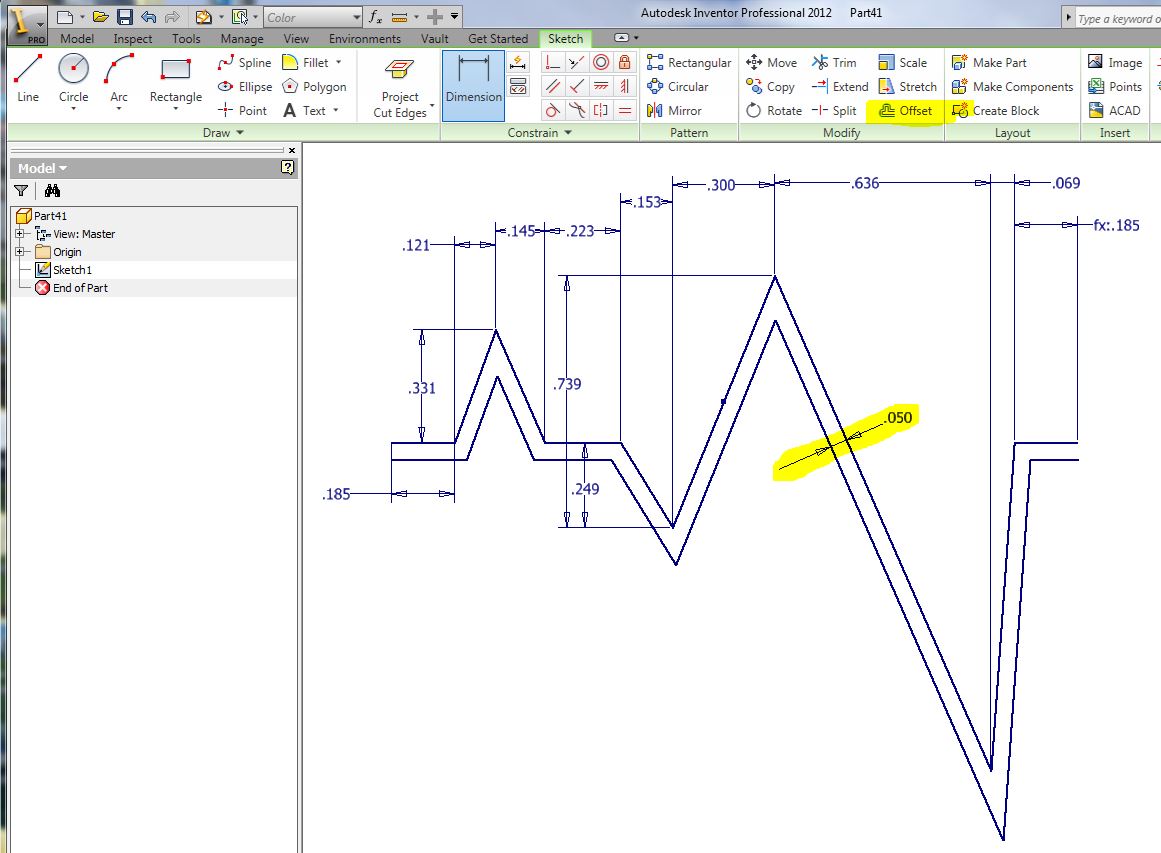Select the Arc sketch tool
The image size is (1161, 853).
118,78
